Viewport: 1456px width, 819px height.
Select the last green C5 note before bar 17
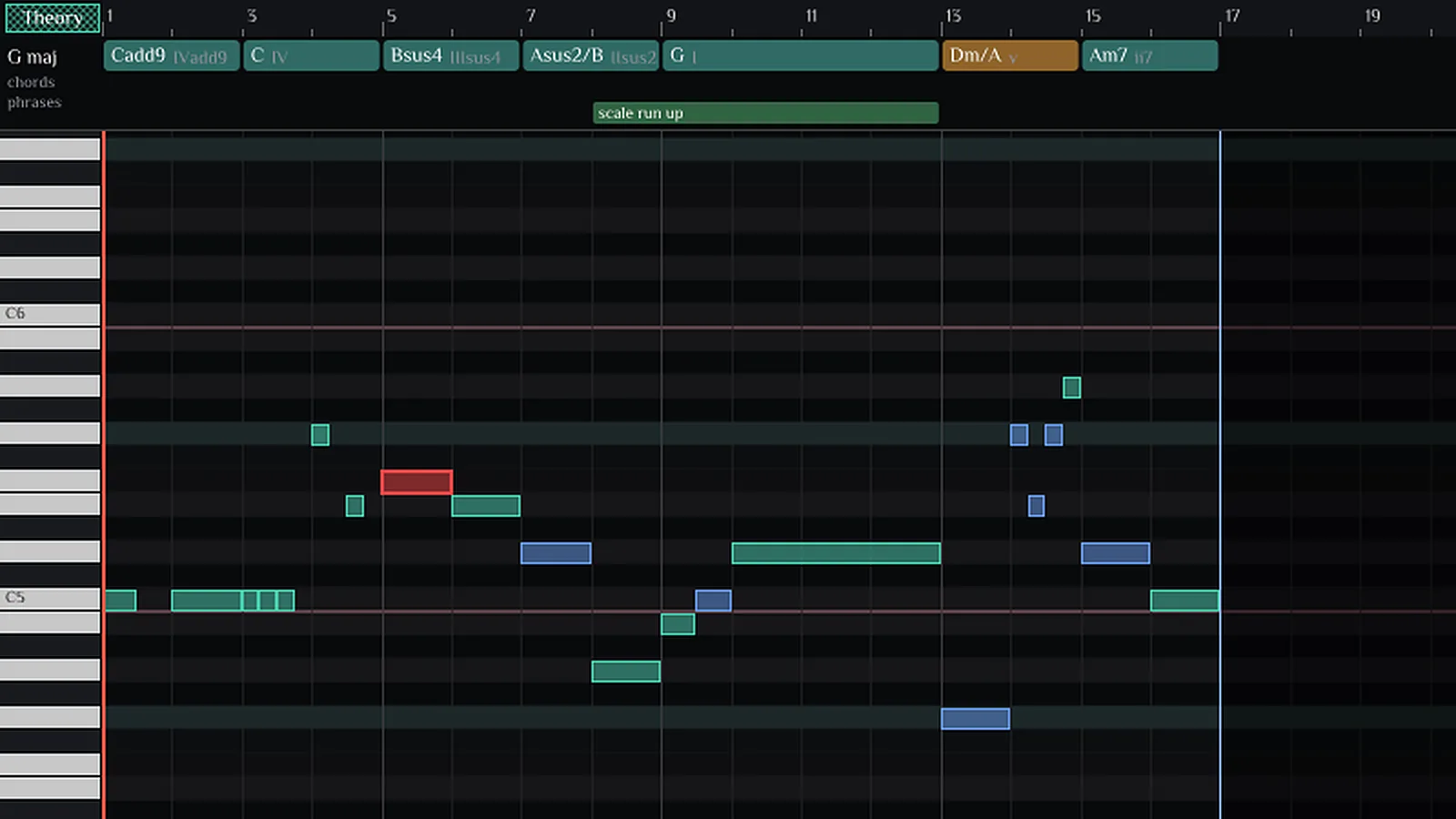coord(1185,600)
